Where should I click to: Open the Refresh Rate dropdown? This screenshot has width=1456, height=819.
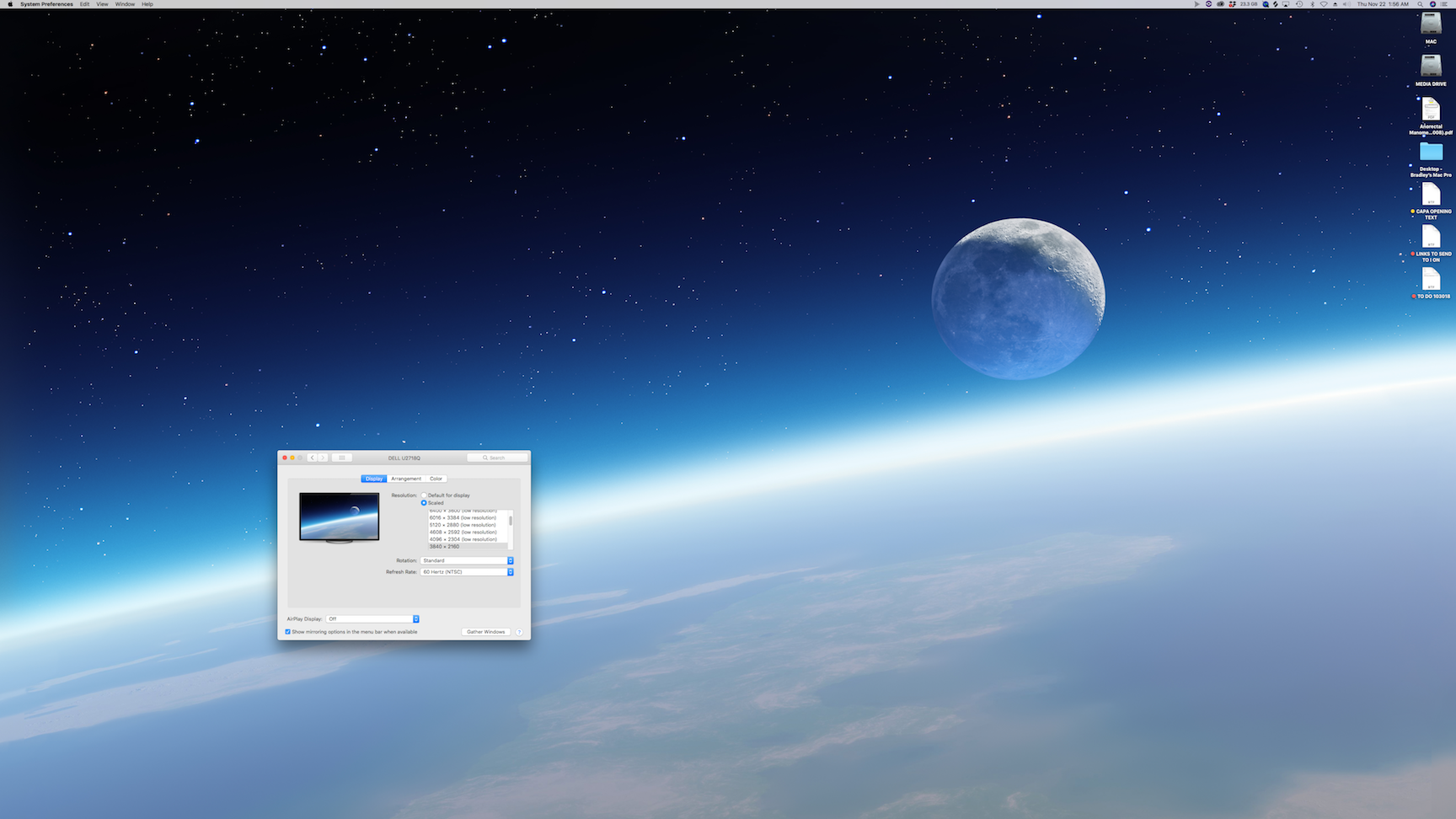[467, 572]
